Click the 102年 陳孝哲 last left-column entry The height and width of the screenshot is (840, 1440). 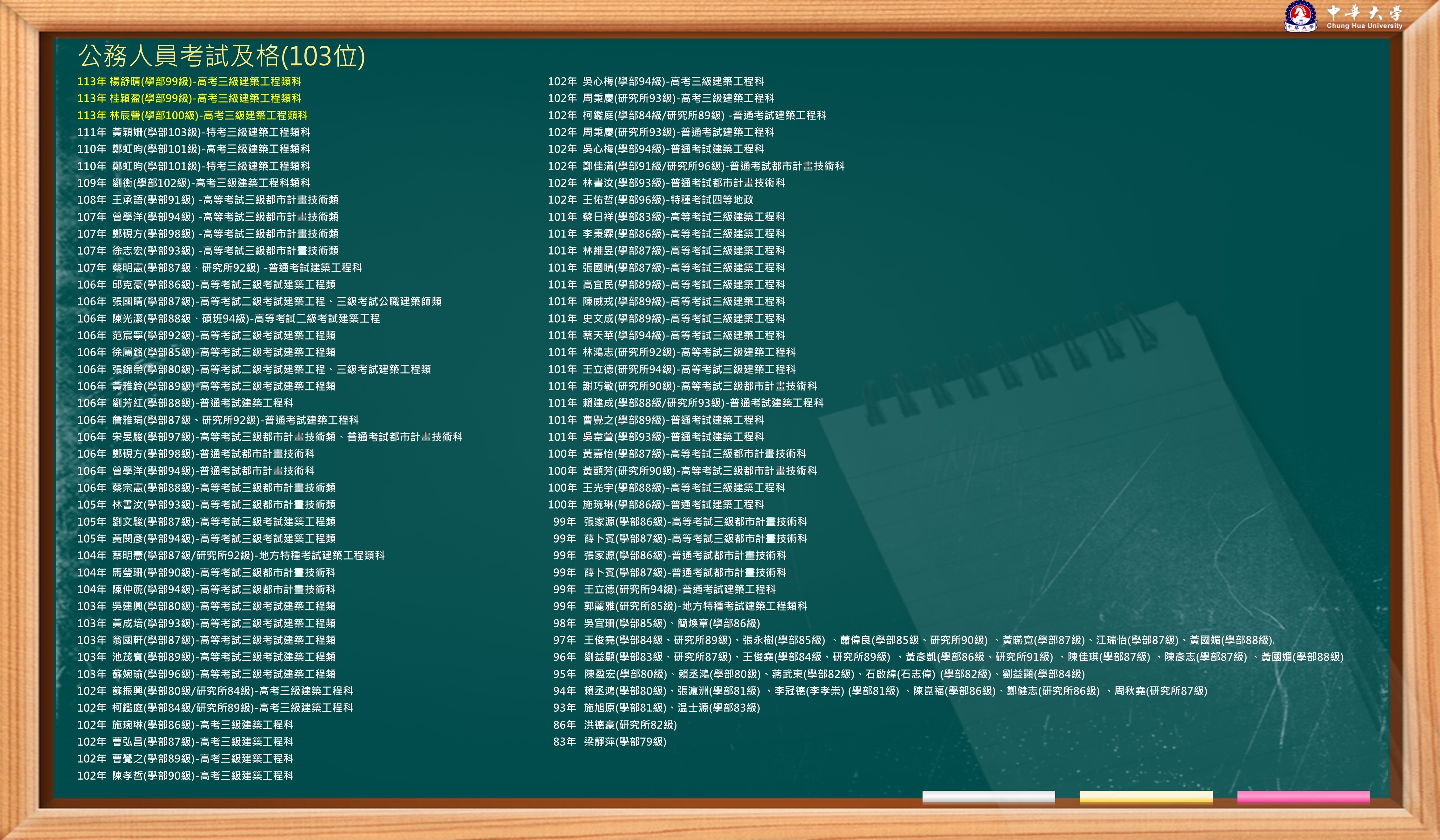coord(185,776)
